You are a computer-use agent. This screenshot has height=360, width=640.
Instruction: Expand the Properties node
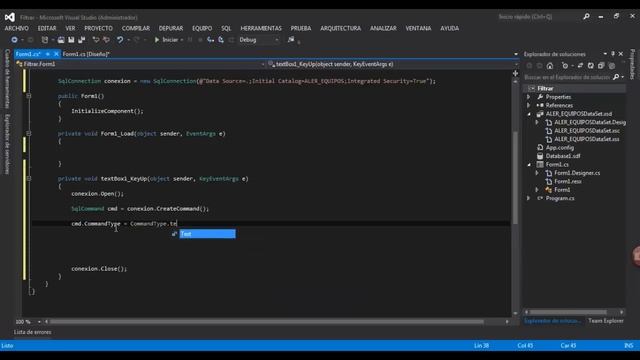[529, 97]
